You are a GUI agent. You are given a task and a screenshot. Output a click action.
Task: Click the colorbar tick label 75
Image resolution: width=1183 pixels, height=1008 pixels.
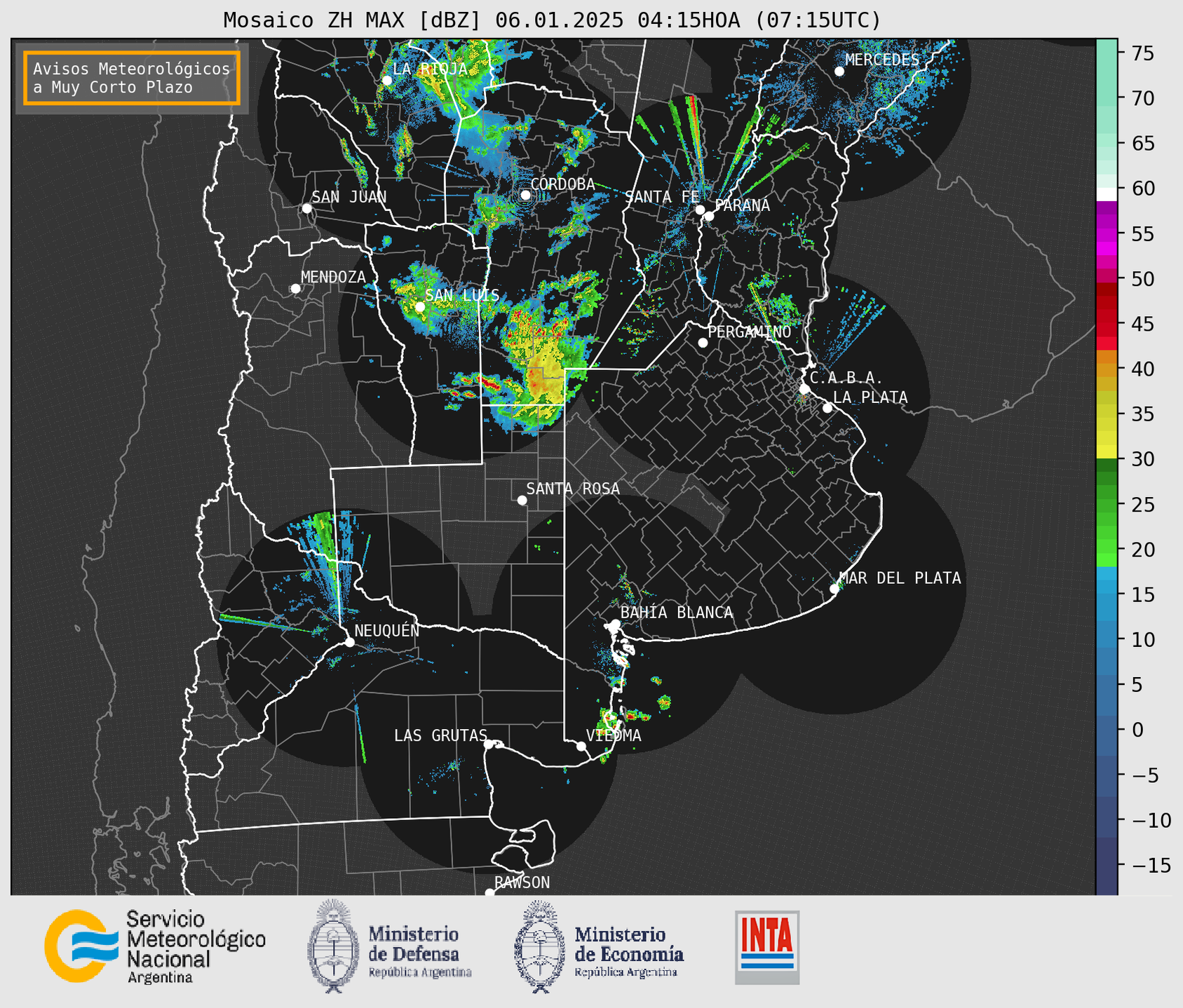coord(1142,53)
